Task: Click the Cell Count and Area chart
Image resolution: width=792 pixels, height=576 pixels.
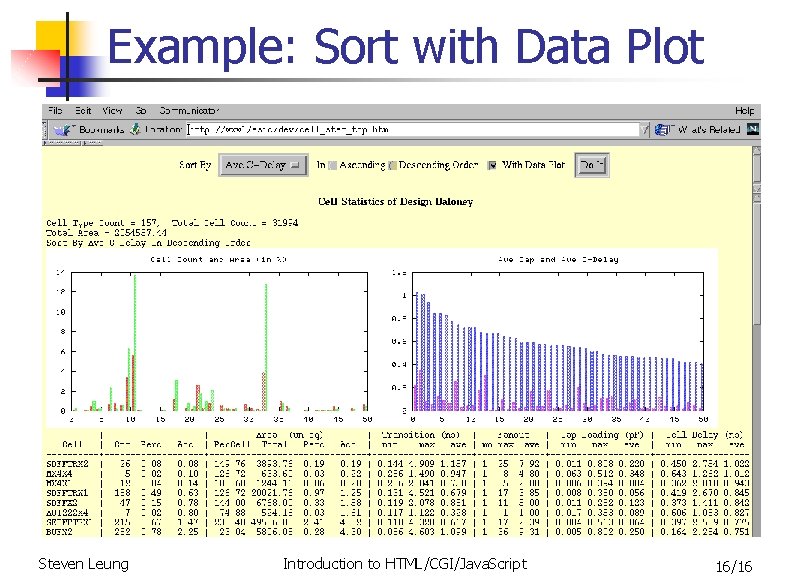Action: pyautogui.click(x=219, y=341)
